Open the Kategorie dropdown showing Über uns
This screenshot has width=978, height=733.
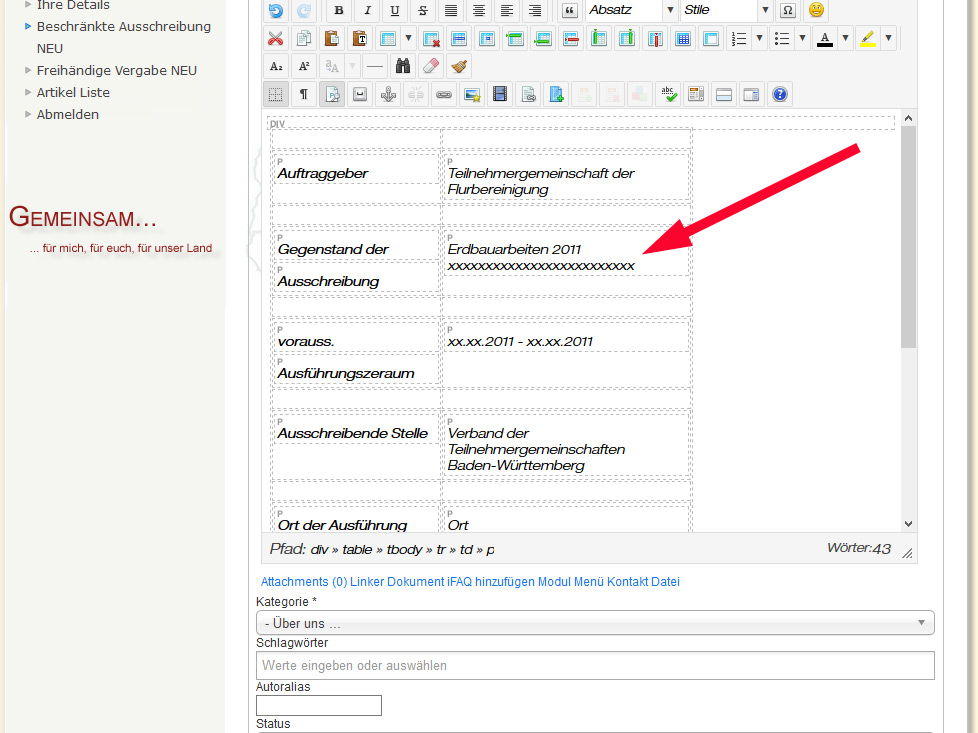click(x=595, y=623)
